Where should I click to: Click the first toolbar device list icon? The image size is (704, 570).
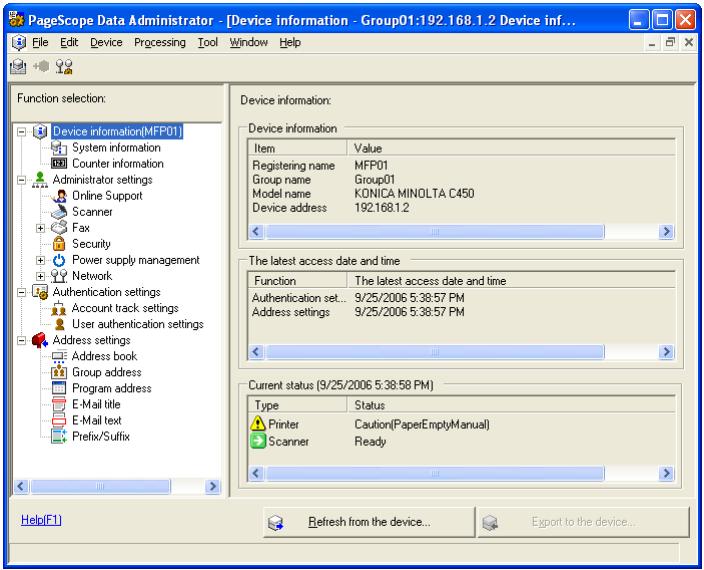point(18,67)
